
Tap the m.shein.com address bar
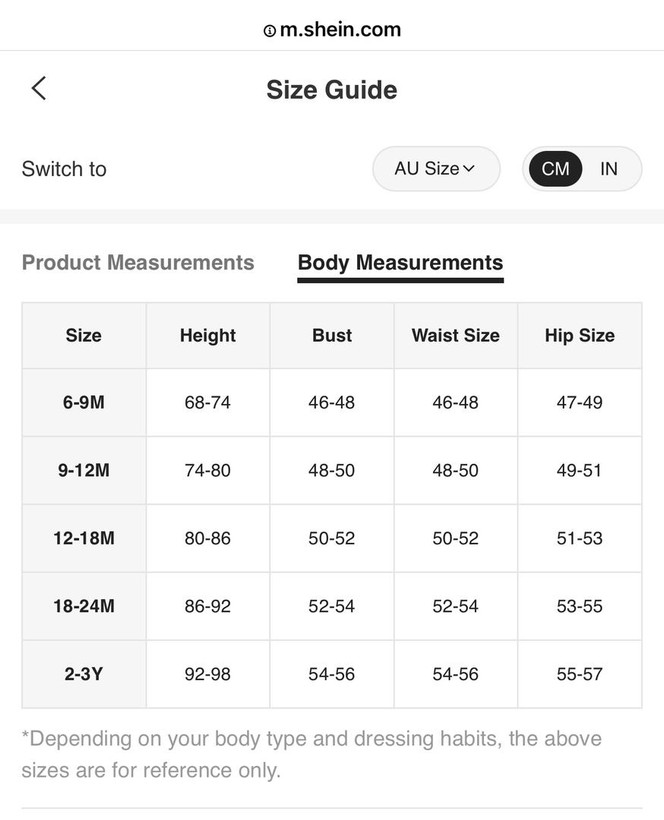[x=332, y=30]
